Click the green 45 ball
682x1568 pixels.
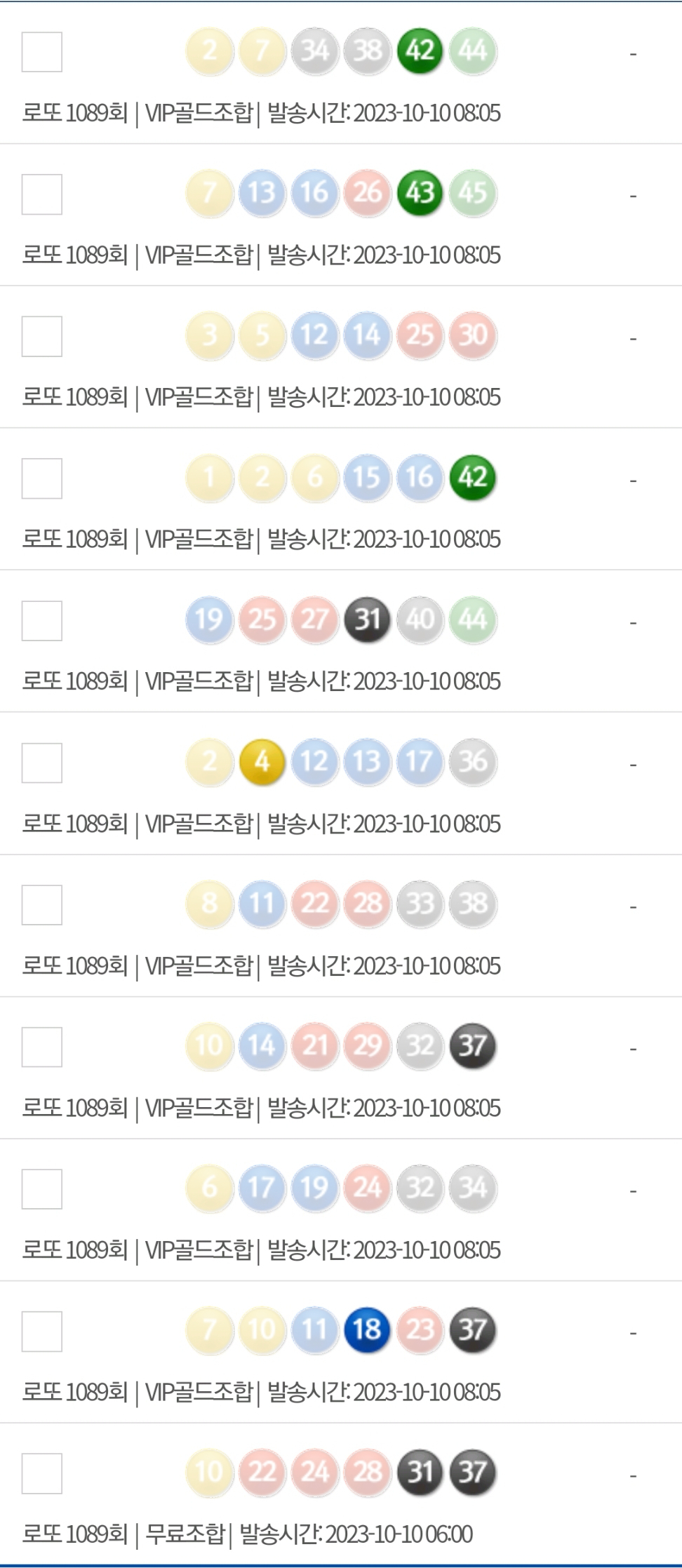click(x=473, y=193)
